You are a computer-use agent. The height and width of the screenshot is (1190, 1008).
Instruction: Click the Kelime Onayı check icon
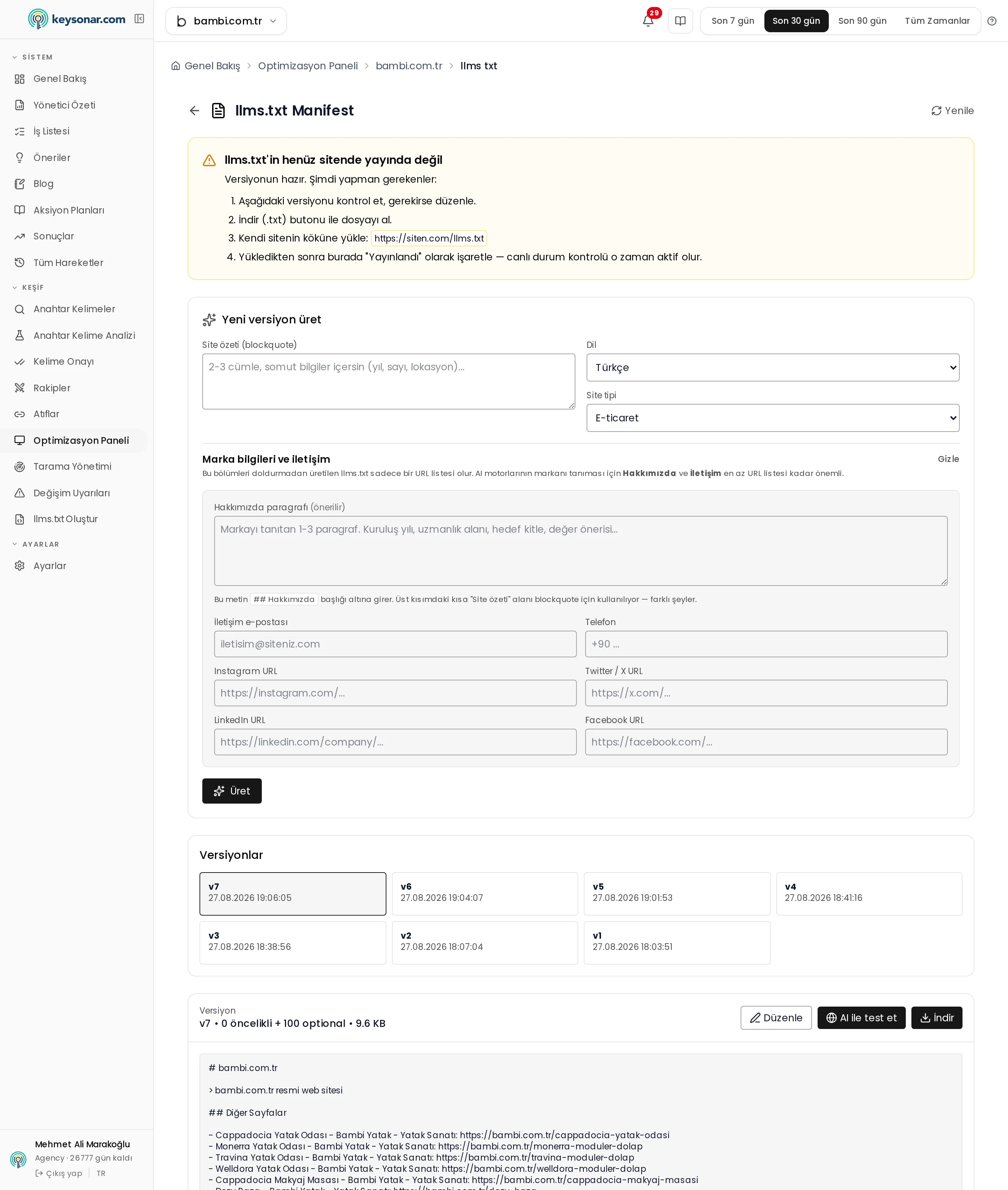(x=20, y=362)
